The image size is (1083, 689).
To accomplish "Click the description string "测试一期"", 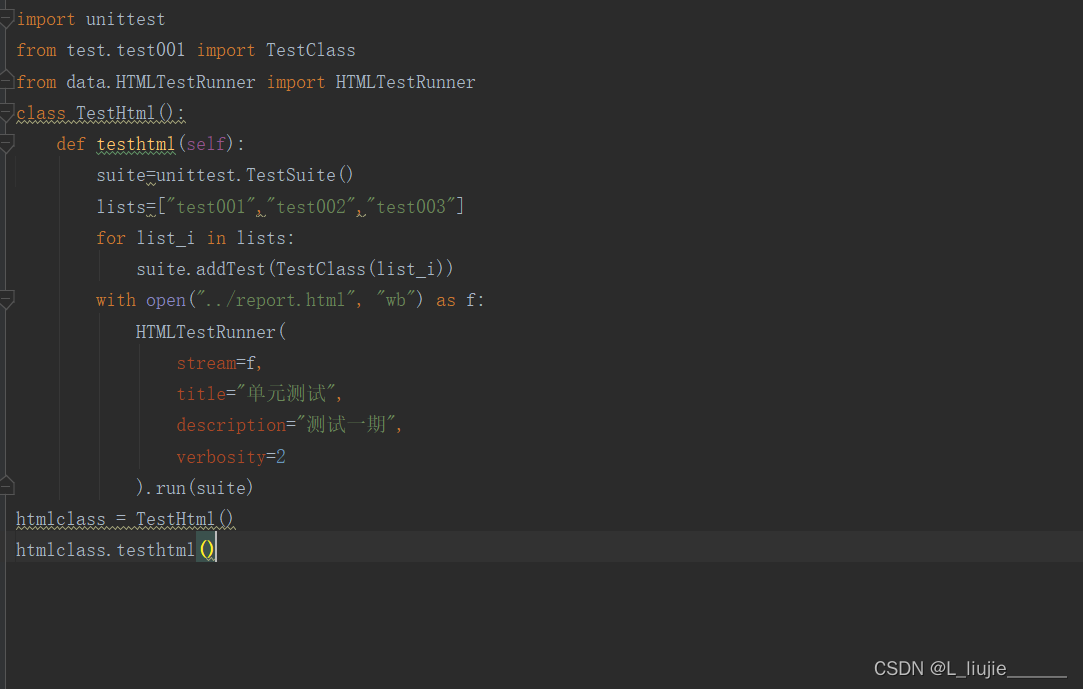I will [x=346, y=425].
